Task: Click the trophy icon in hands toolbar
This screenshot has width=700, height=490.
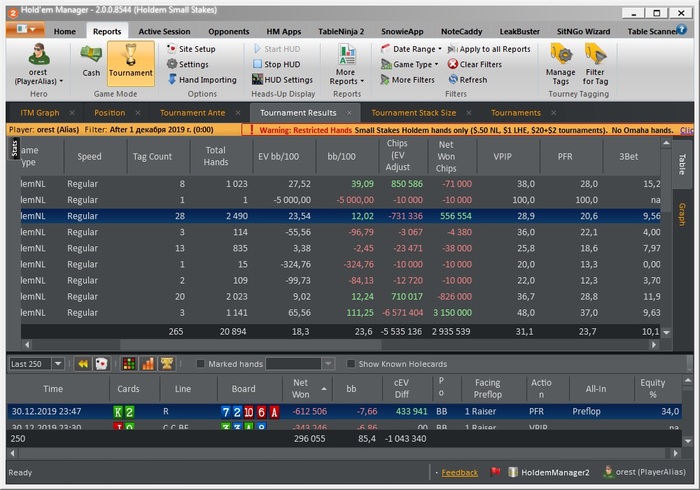Action: coord(167,364)
